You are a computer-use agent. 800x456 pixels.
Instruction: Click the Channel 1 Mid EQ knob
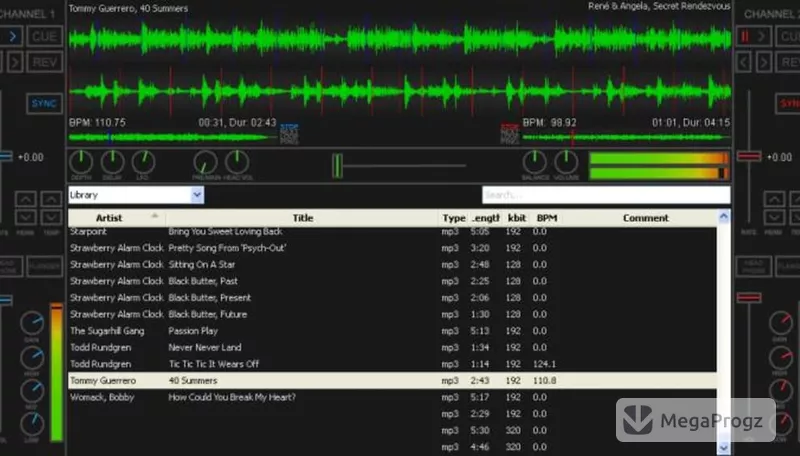pos(32,391)
